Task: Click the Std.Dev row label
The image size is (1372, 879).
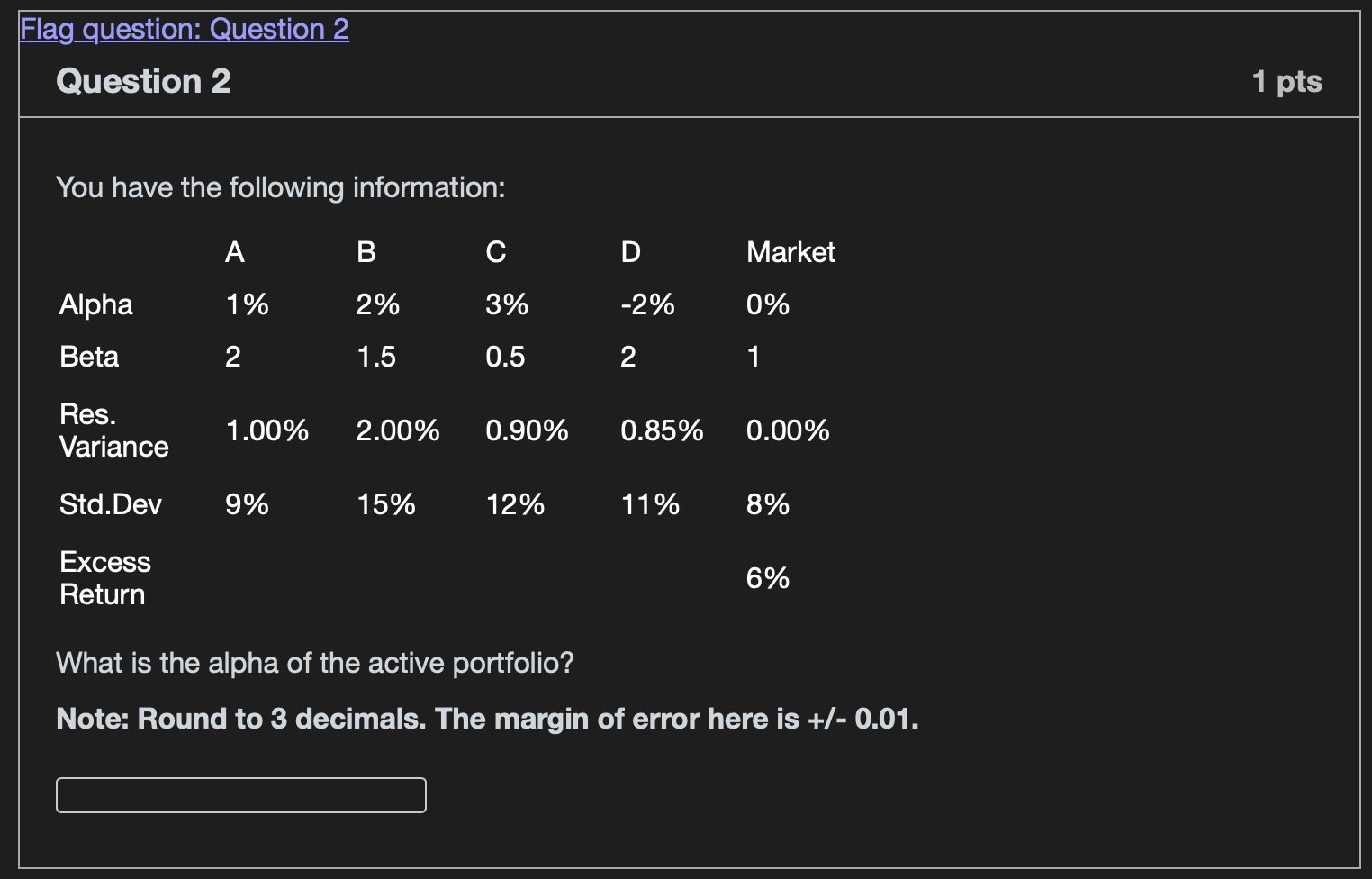Action: pos(111,504)
